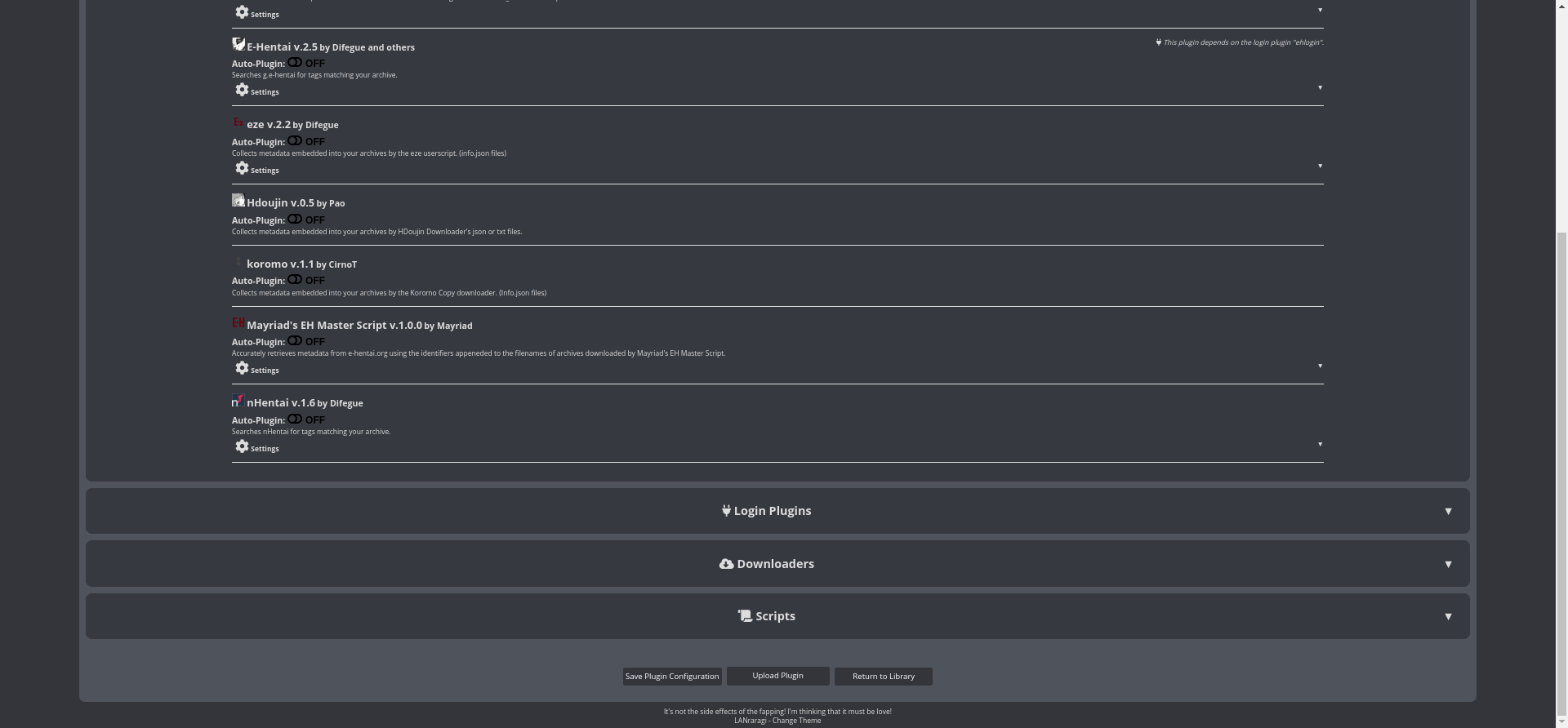The image size is (1568, 728).
Task: Expand E-Hentai settings with the arrow
Action: [x=1320, y=87]
